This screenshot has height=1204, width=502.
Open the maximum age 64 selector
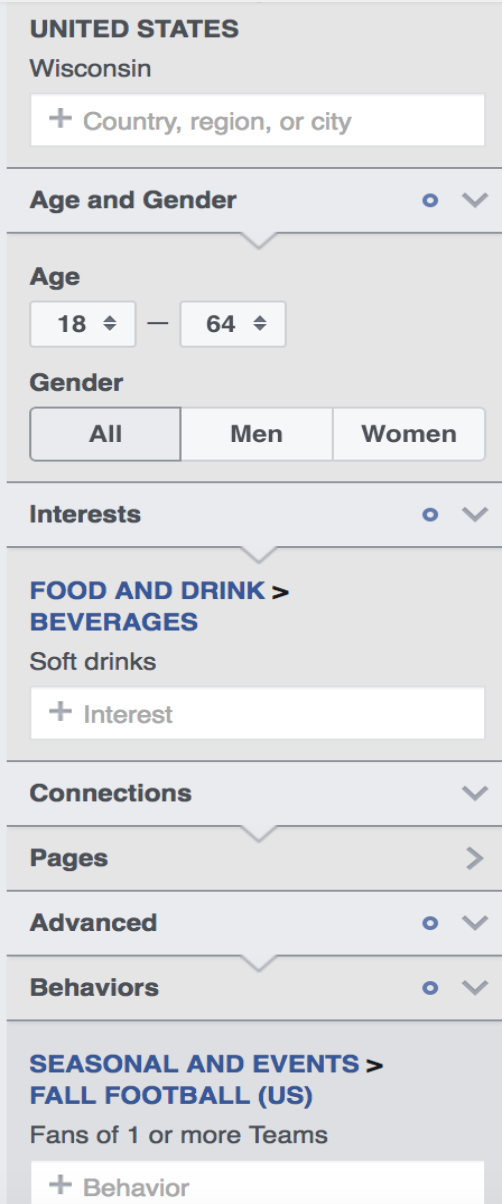point(233,325)
